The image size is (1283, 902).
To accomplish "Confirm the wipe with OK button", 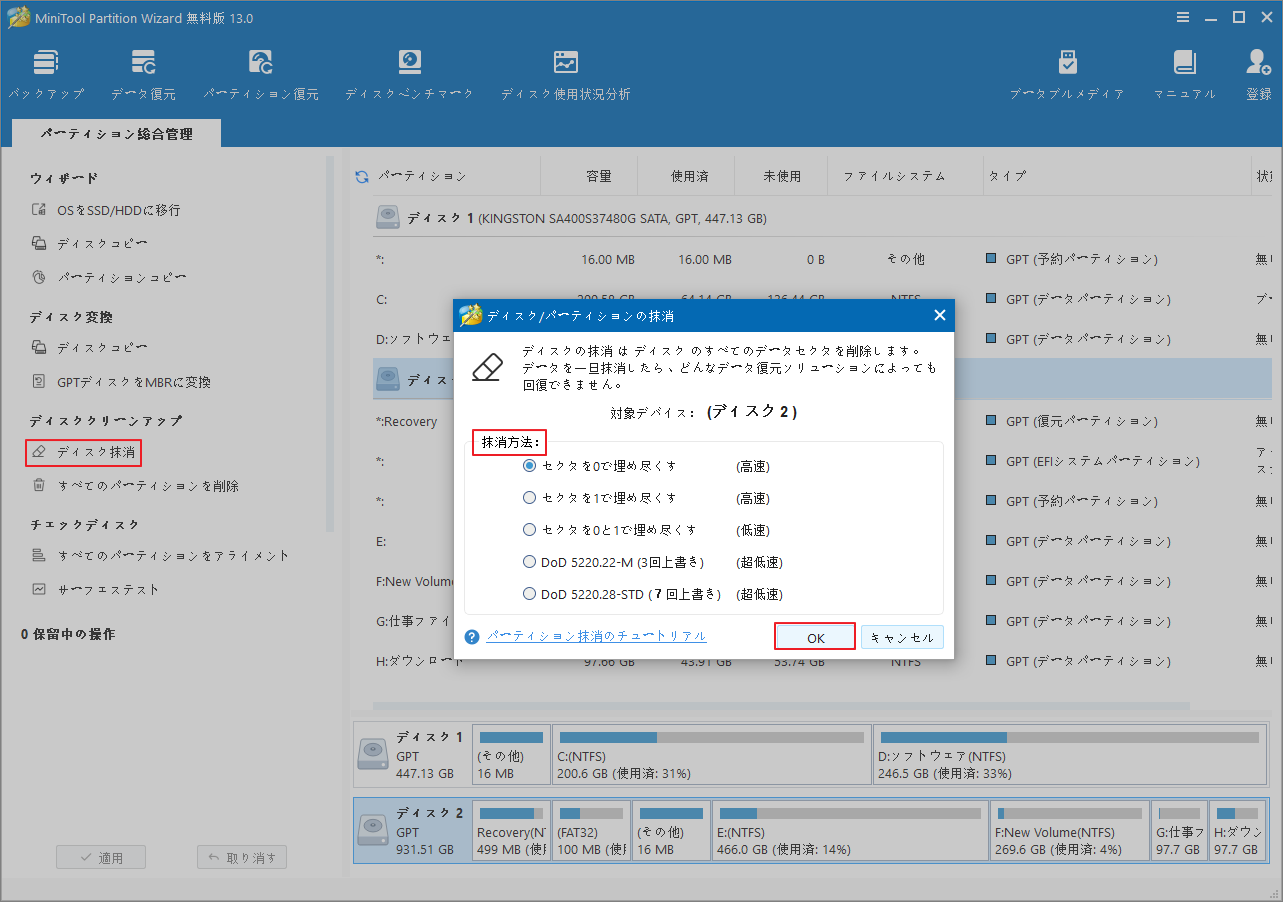I will point(815,637).
